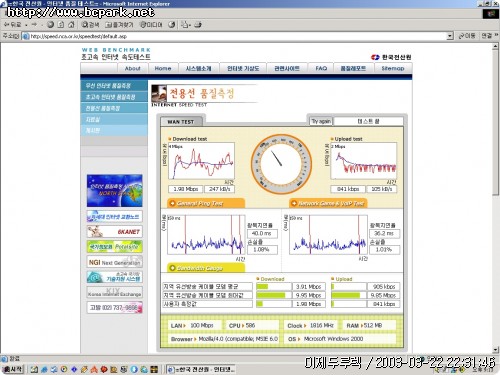Open the green Potalsite banner

[115, 247]
